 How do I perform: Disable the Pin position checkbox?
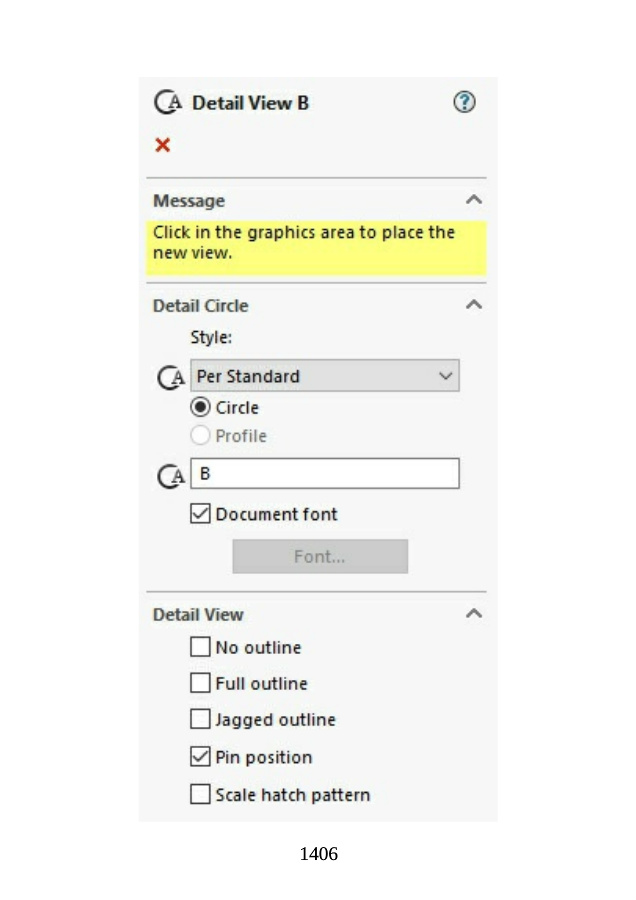coord(200,757)
